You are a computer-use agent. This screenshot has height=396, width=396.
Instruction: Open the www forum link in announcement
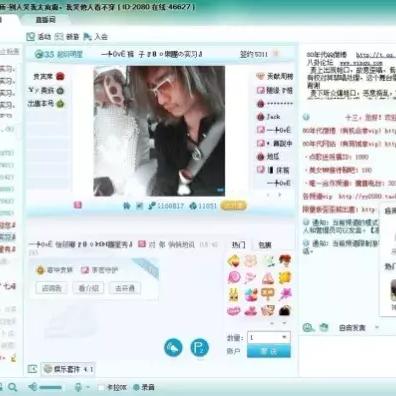click(x=361, y=63)
